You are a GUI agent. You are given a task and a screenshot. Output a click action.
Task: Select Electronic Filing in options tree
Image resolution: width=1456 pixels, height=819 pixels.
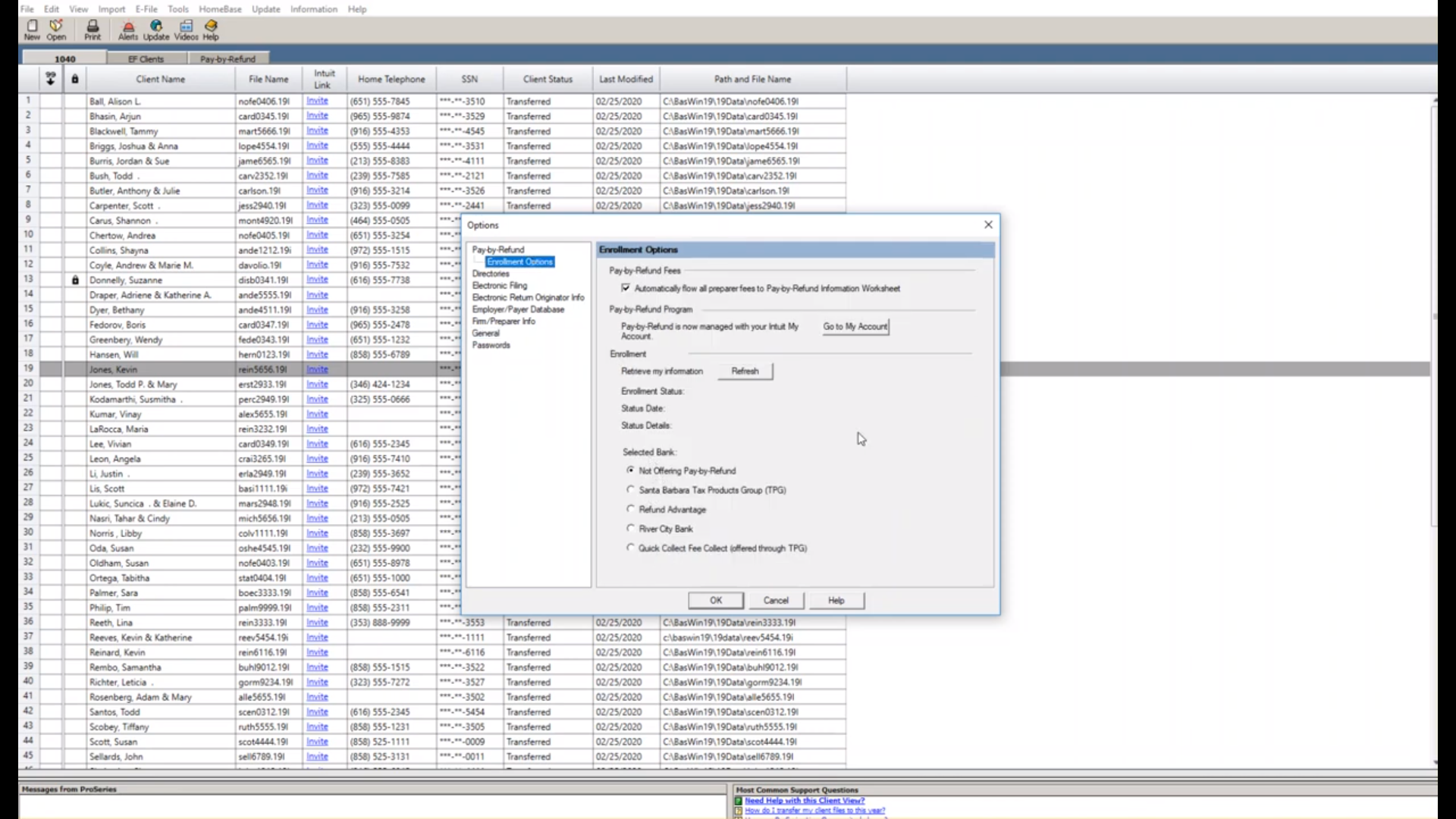[x=500, y=286]
